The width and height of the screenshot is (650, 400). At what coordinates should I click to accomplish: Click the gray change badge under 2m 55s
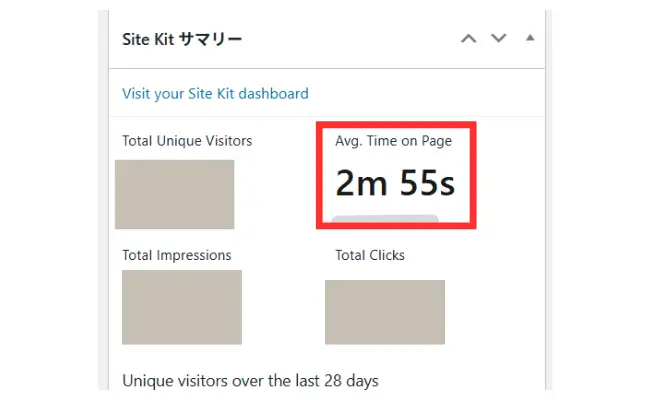(x=385, y=219)
